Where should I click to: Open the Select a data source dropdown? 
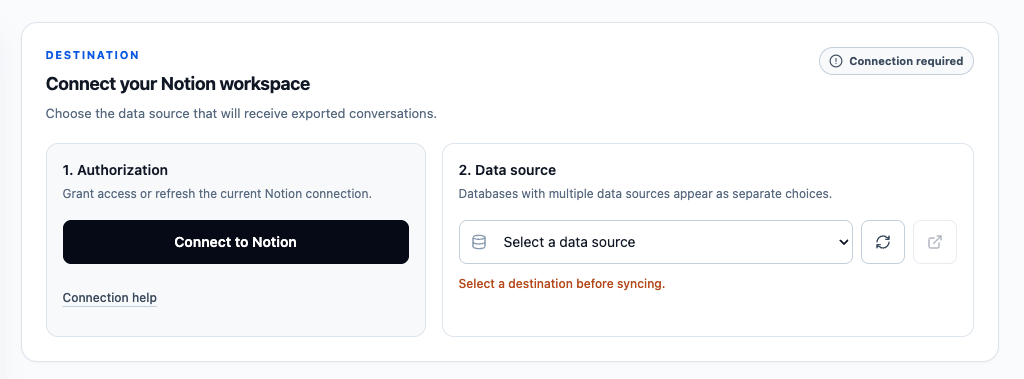pyautogui.click(x=656, y=242)
